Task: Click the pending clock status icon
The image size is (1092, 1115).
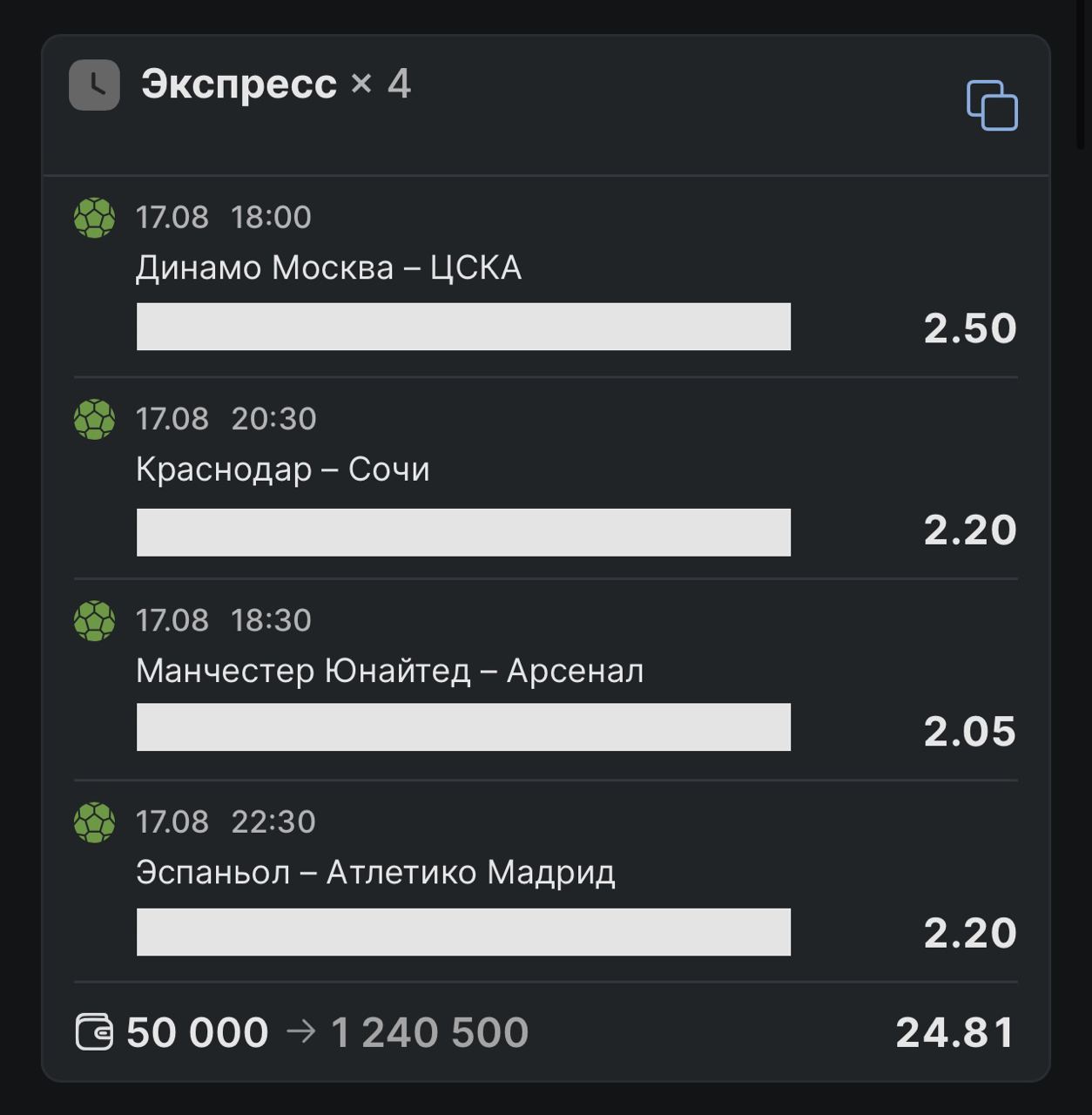Action: click(x=94, y=85)
